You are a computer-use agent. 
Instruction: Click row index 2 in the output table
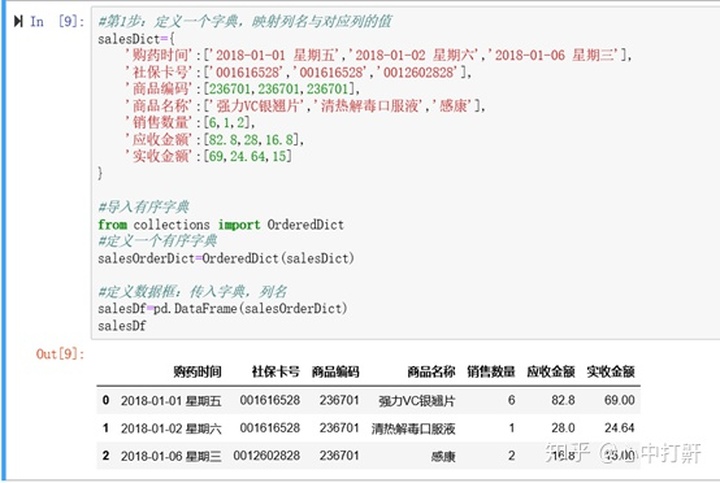click(106, 455)
